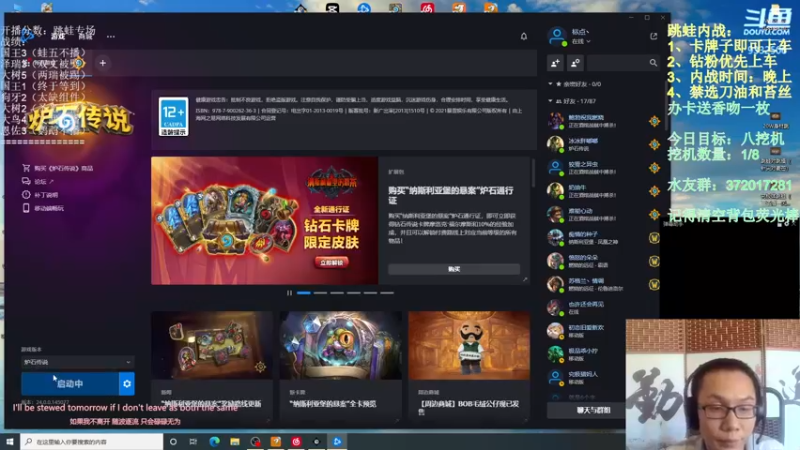Add a game tab with the plus button
800x450 pixels.
tap(103, 63)
